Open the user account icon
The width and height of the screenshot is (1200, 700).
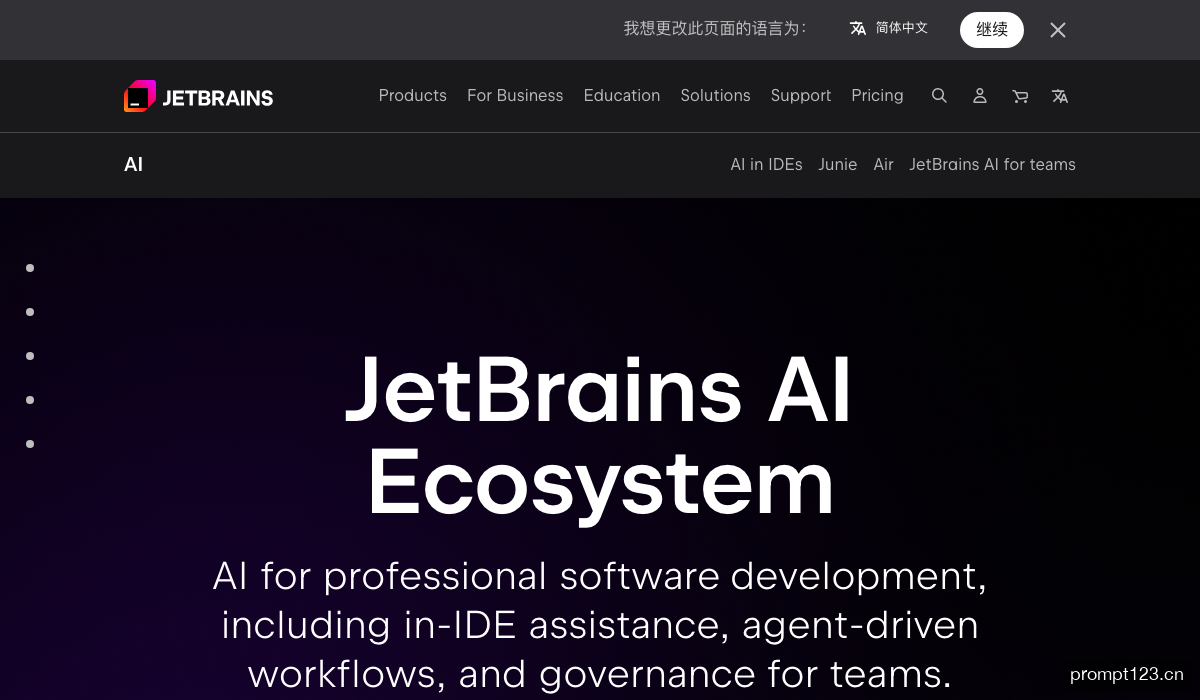(x=980, y=96)
